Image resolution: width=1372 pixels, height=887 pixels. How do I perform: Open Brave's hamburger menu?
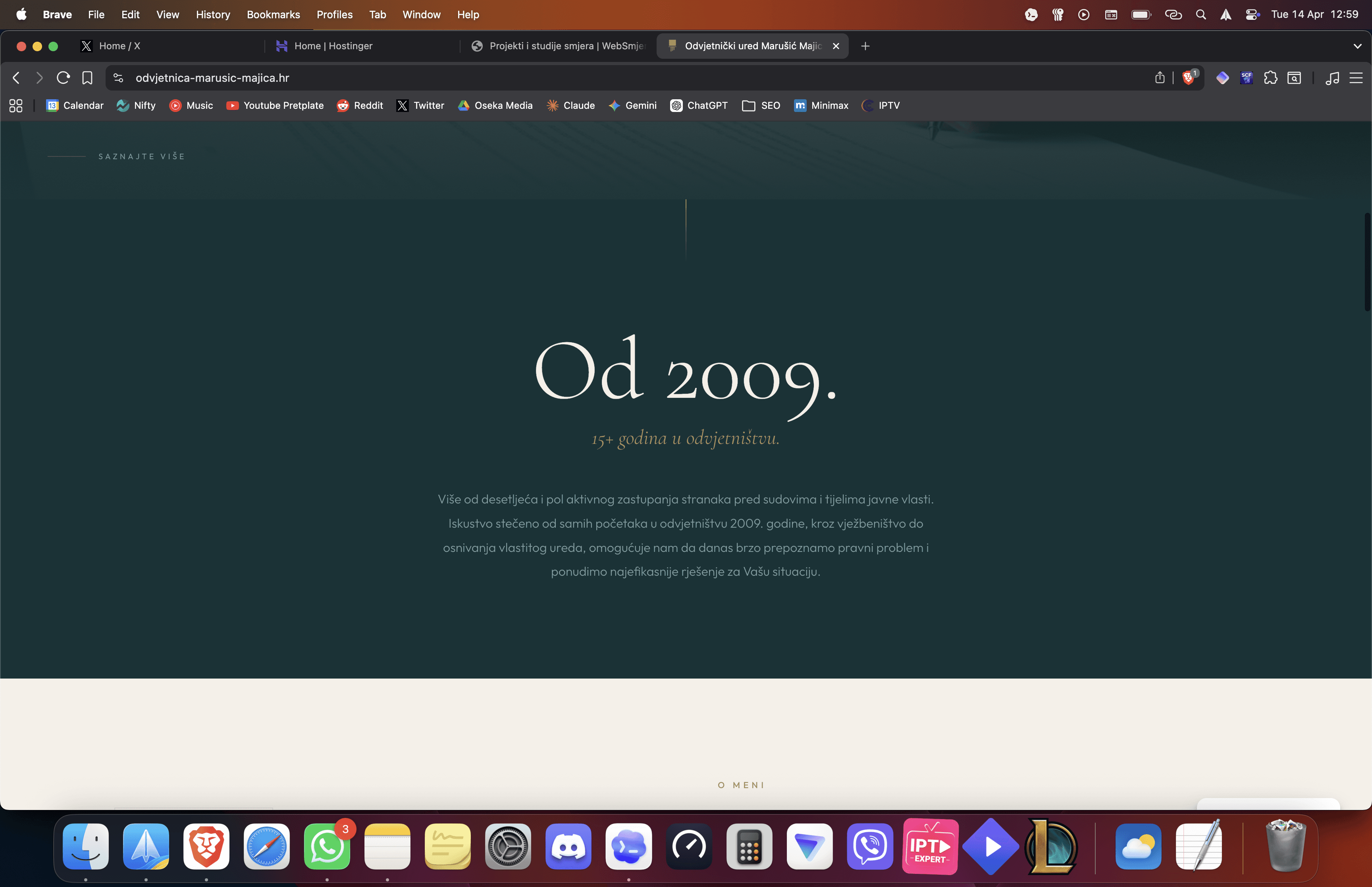1357,78
